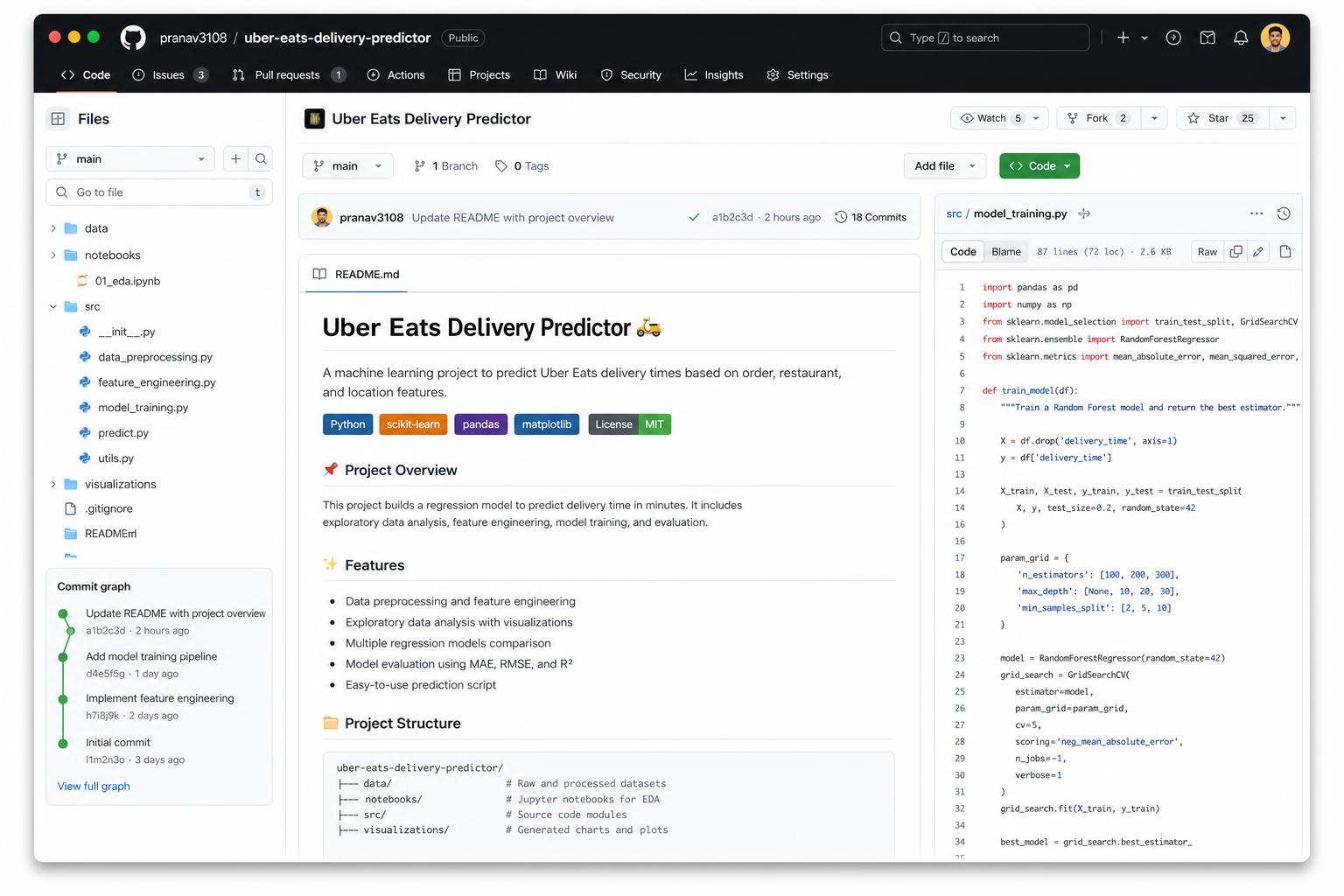The width and height of the screenshot is (1344, 896).
Task: Focus the Type / to search field
Action: (x=985, y=38)
